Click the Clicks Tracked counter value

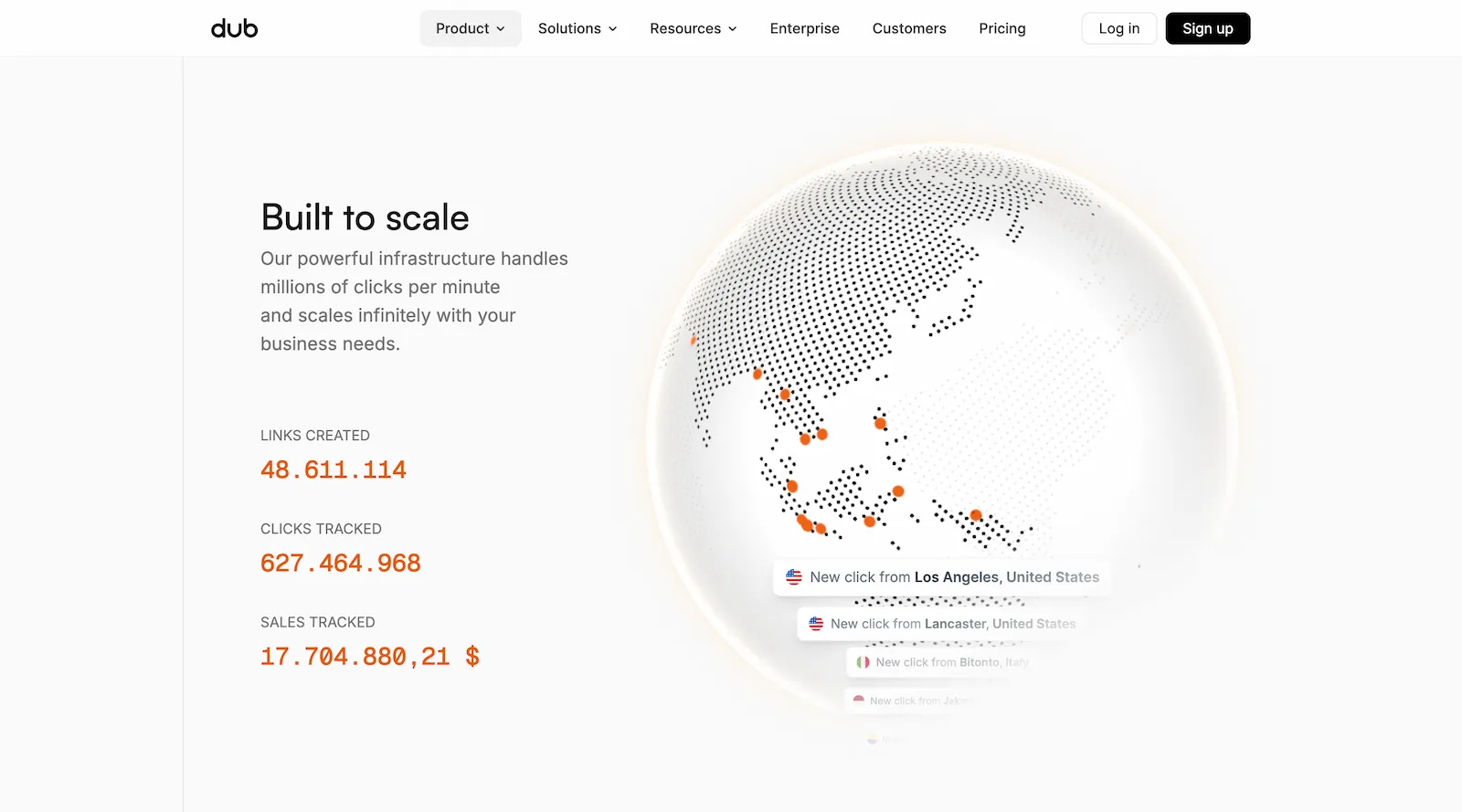[341, 564]
